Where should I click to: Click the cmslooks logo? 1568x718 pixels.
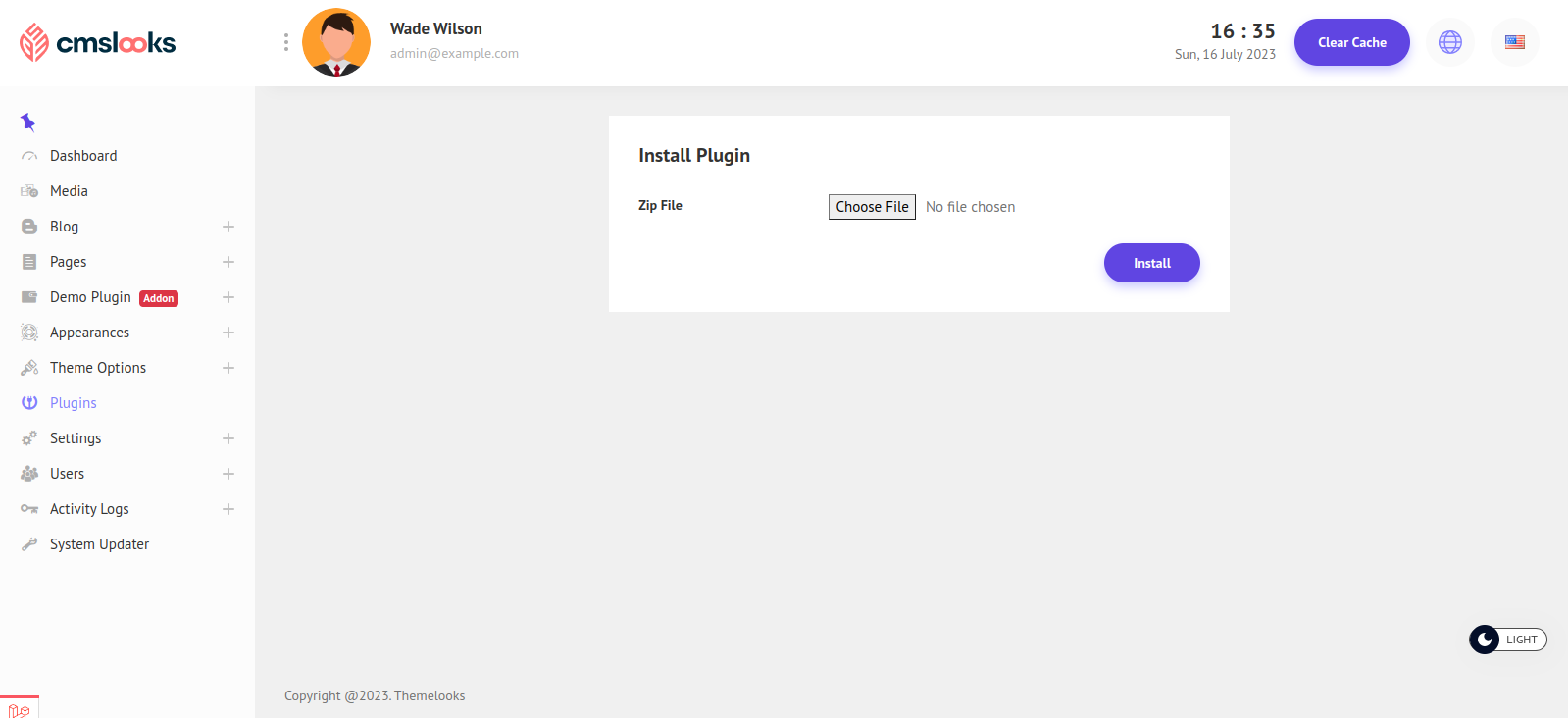[x=98, y=42]
